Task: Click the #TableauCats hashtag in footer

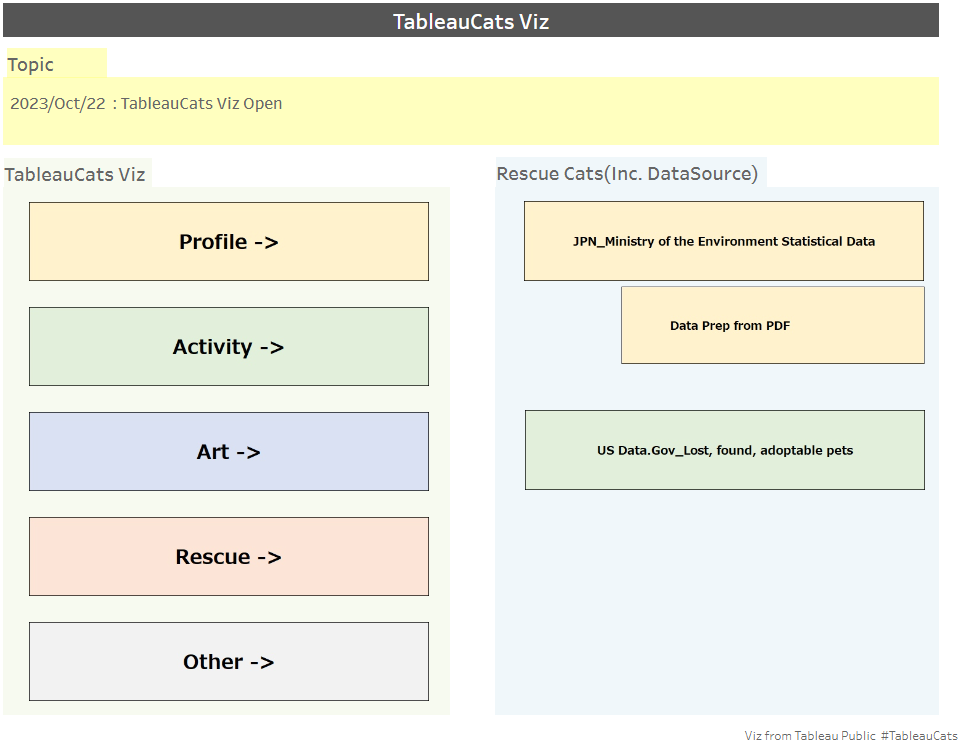Action: click(919, 736)
